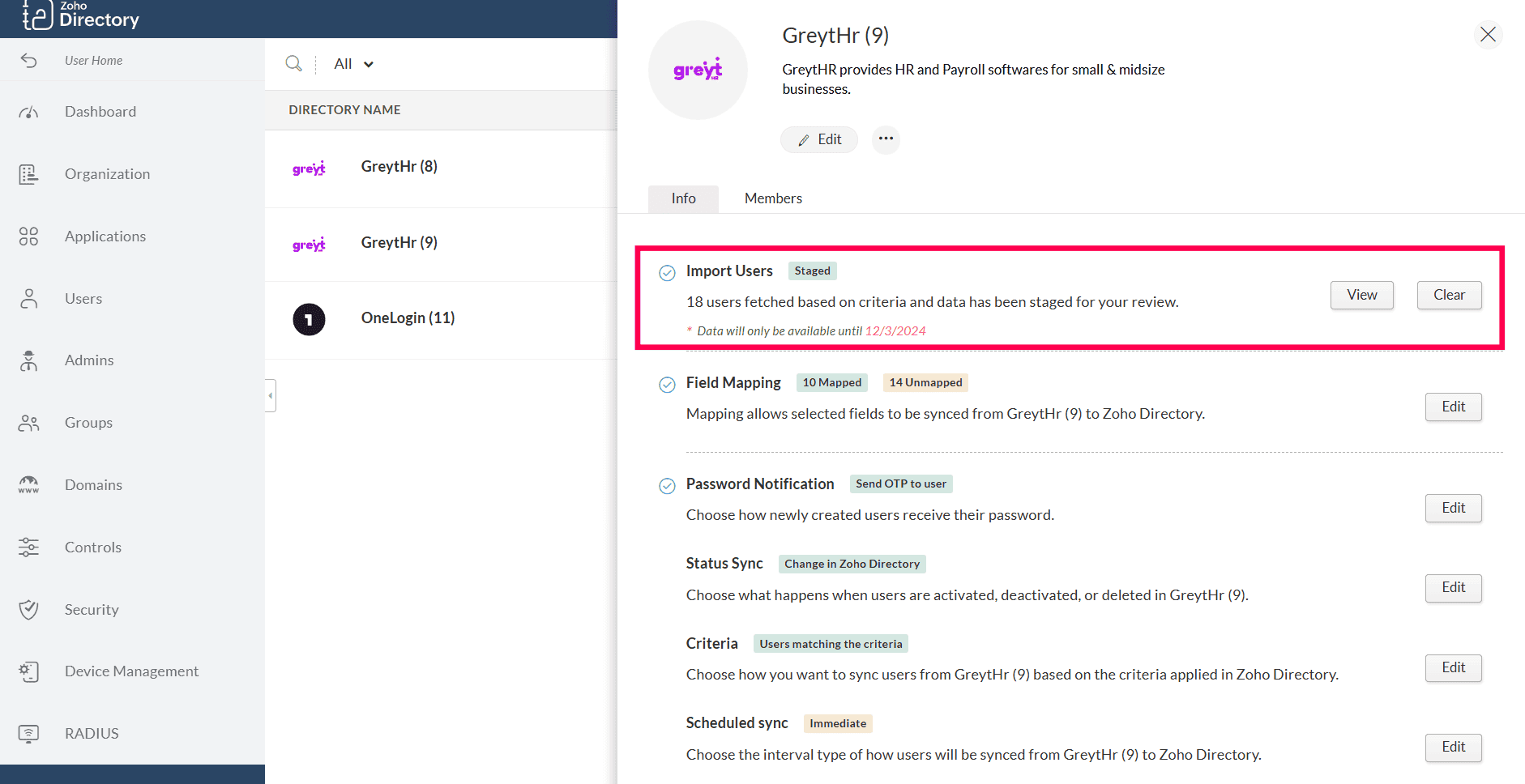Click the Field Mapping check circle icon

[x=667, y=385]
